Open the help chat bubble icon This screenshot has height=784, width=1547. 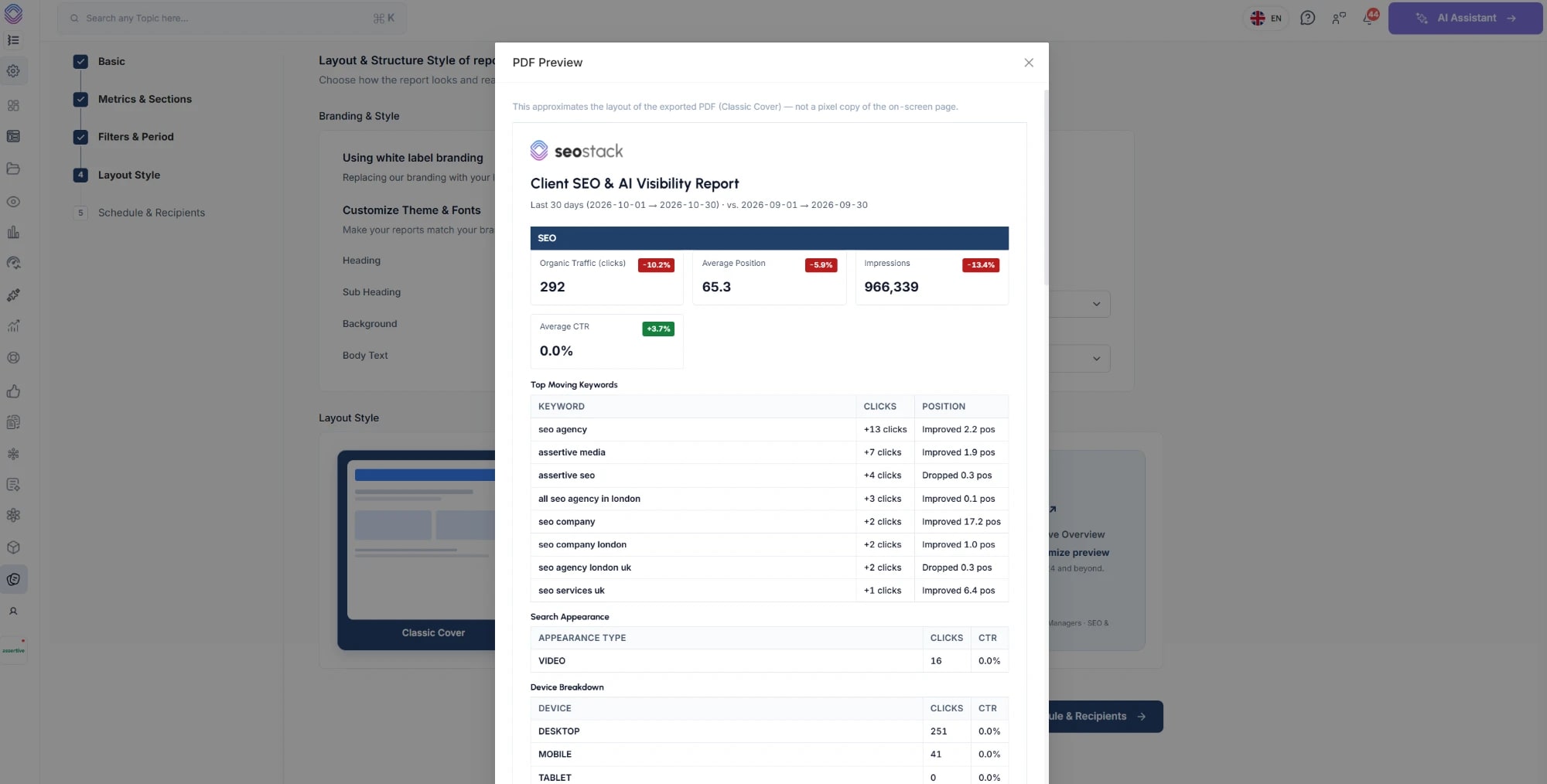tap(1307, 18)
